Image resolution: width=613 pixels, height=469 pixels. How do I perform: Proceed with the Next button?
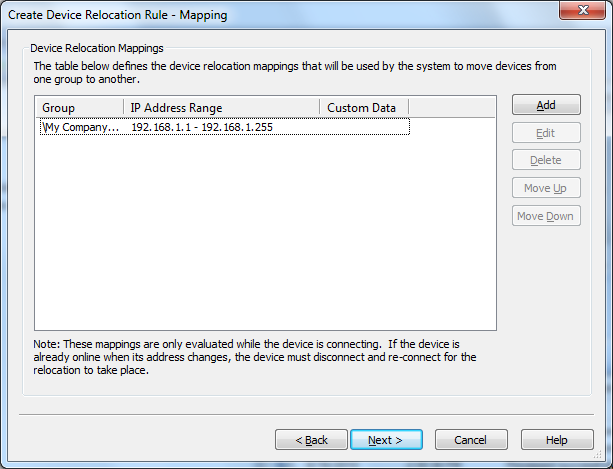[x=386, y=440]
